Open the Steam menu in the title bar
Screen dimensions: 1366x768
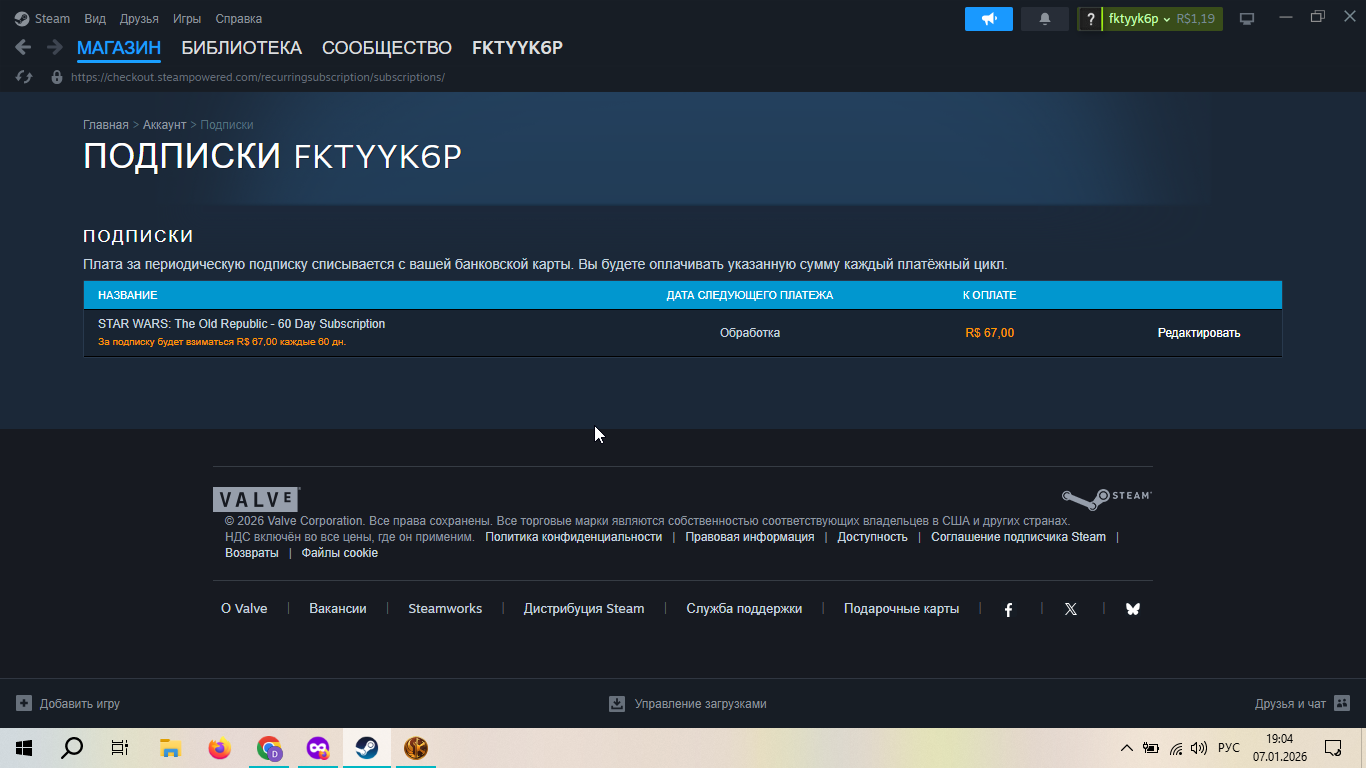pos(42,19)
